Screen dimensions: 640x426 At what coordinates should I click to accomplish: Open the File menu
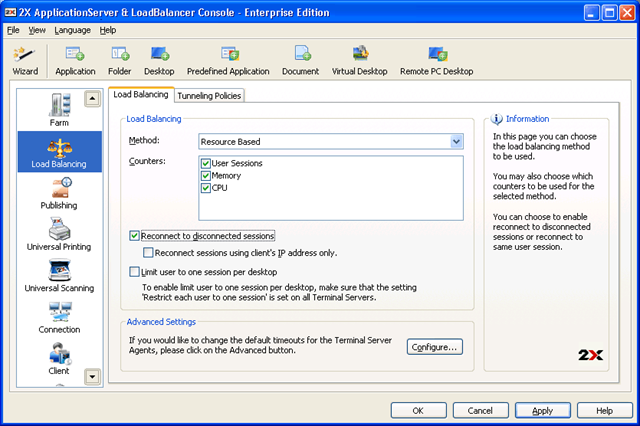pos(13,30)
